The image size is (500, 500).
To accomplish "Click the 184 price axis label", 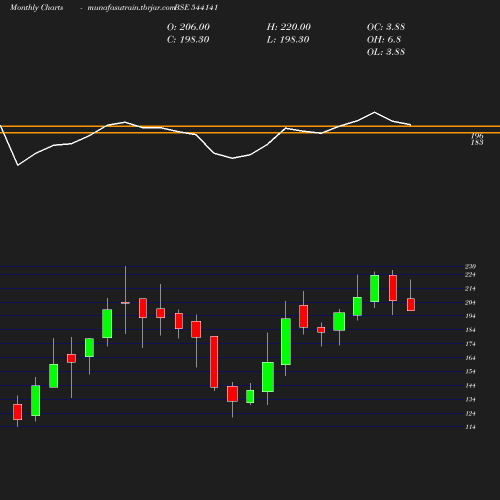I will [470, 330].
